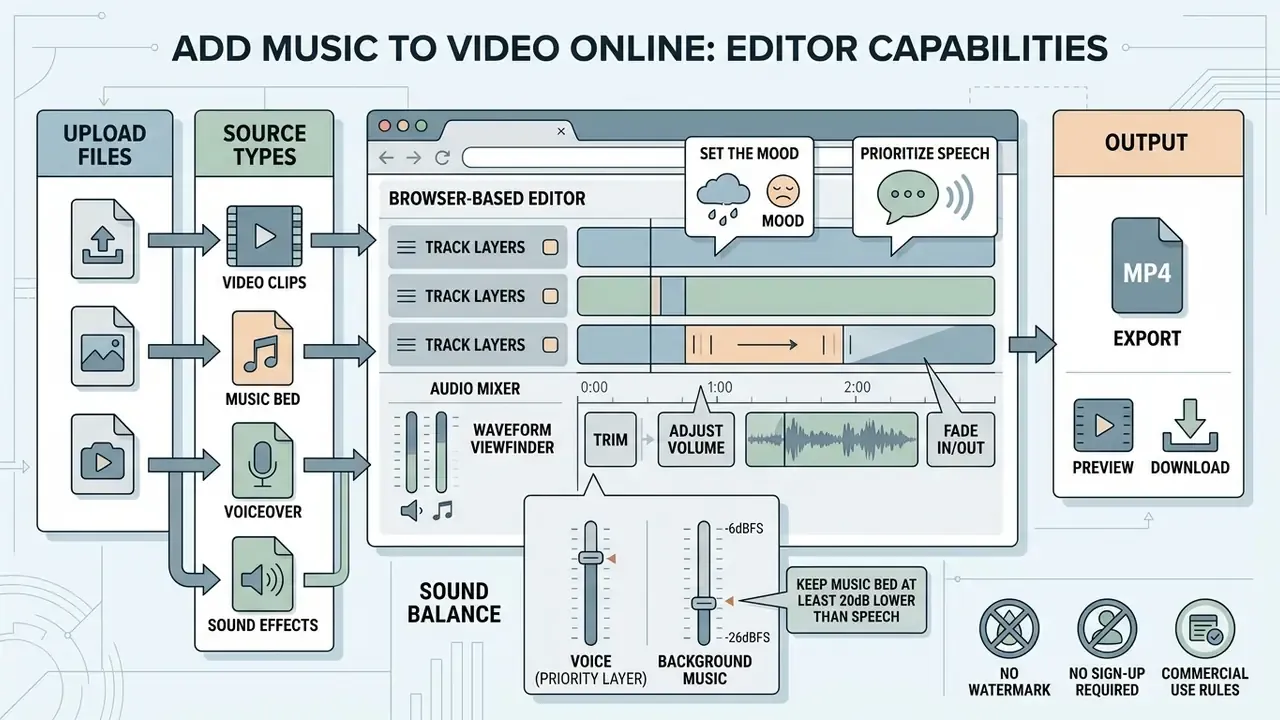Click the Voice priority layer slider handle
The image size is (1280, 720).
coord(591,558)
